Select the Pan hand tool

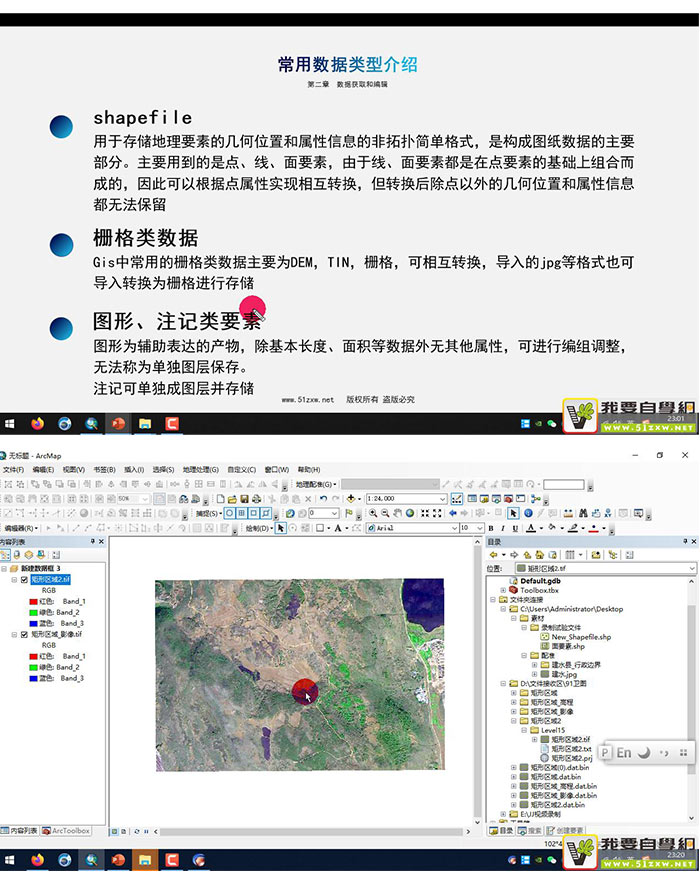[x=398, y=513]
